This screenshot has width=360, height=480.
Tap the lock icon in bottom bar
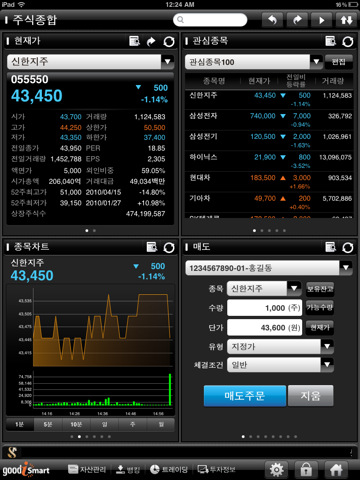tap(306, 470)
